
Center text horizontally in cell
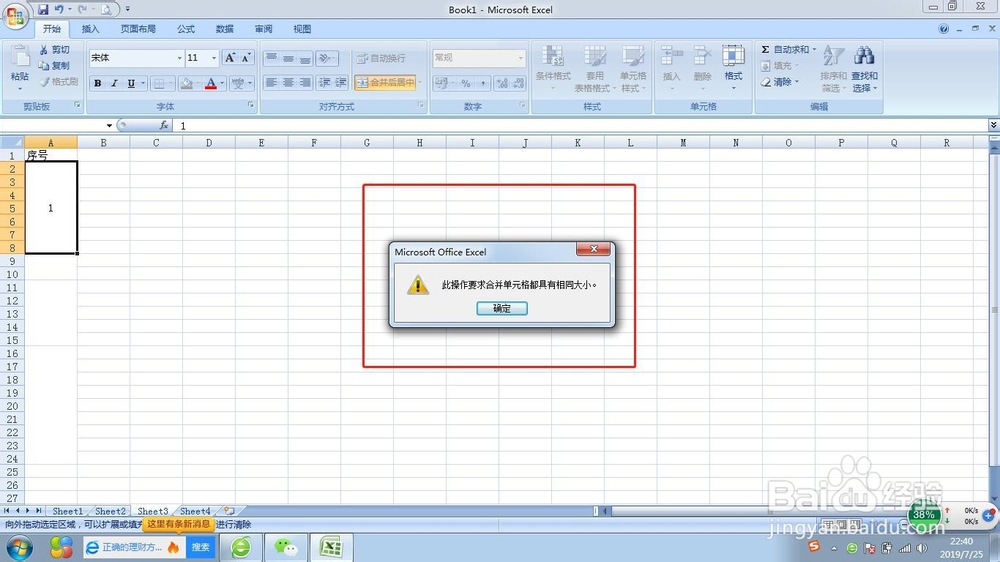288,82
